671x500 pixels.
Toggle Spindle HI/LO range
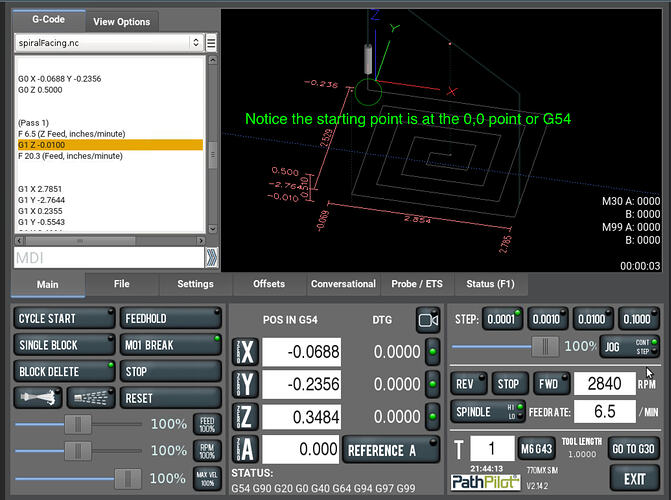pos(487,412)
